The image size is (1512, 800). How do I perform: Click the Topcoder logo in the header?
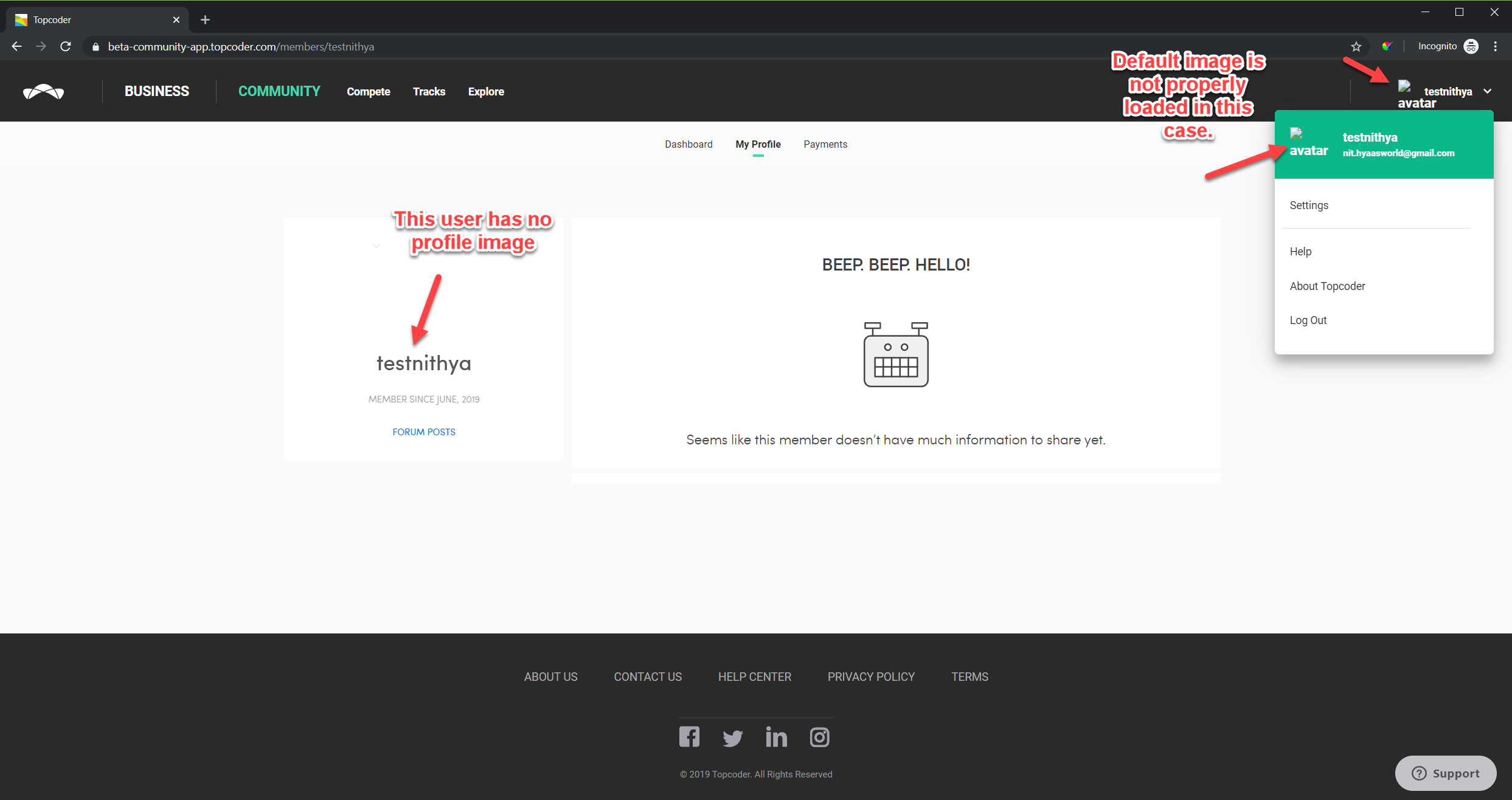pyautogui.click(x=43, y=92)
